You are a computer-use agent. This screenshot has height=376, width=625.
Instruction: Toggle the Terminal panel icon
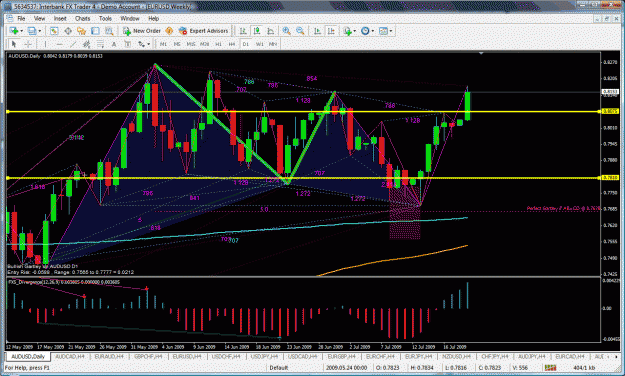point(95,31)
